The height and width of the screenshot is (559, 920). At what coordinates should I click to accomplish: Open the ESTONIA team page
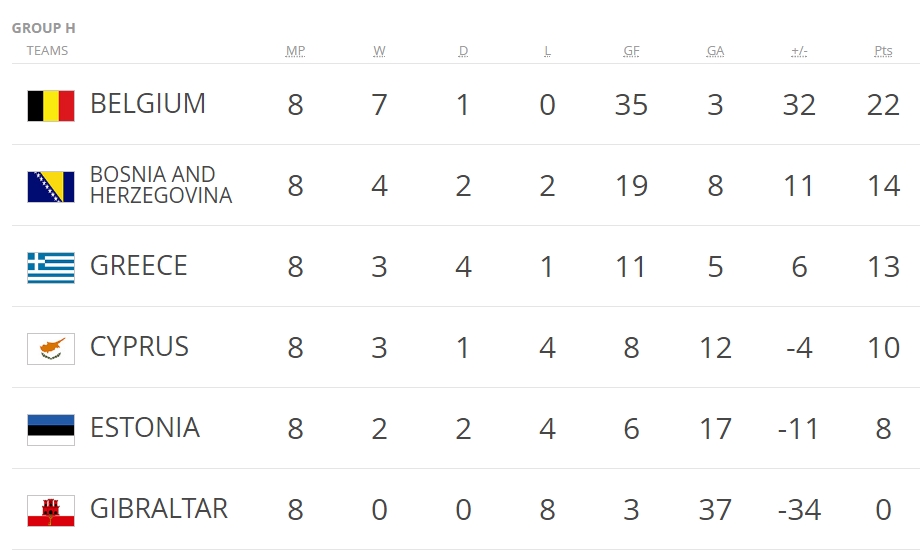(x=145, y=428)
